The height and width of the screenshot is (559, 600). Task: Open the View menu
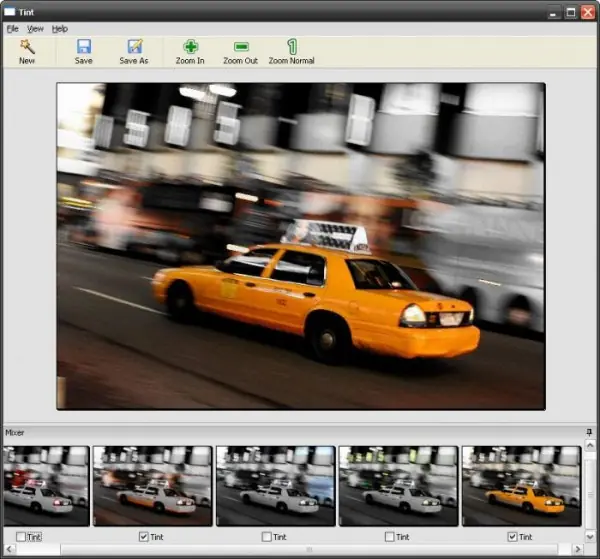(x=35, y=29)
